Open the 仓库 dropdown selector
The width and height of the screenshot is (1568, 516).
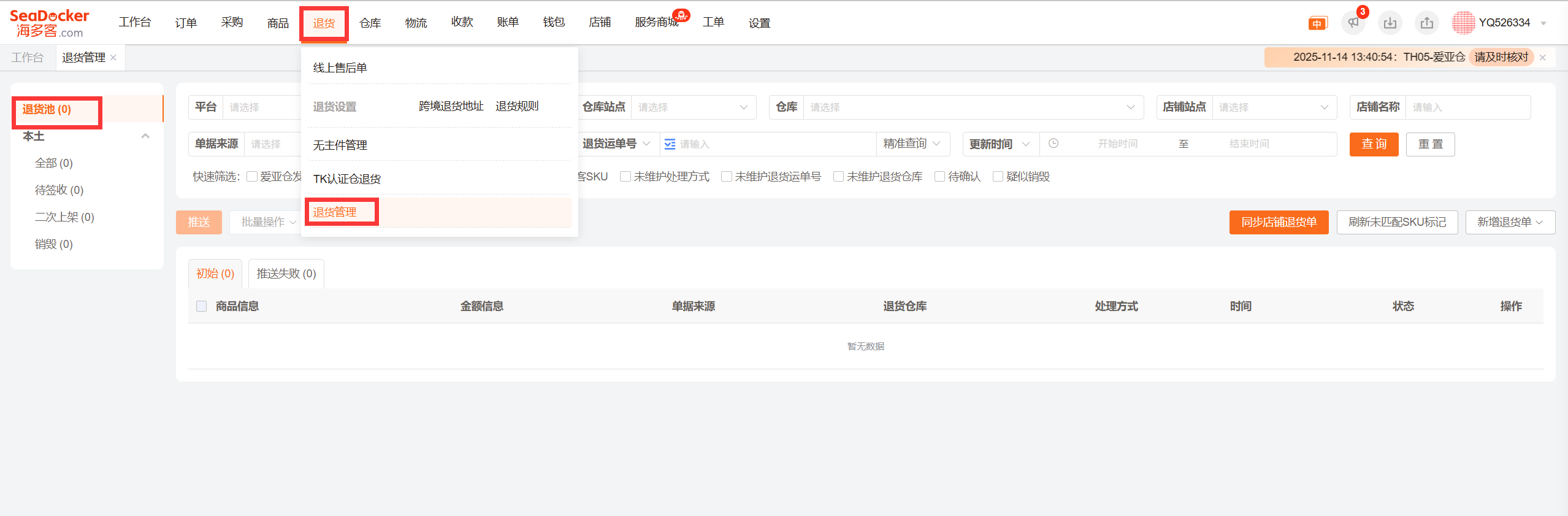(x=972, y=107)
